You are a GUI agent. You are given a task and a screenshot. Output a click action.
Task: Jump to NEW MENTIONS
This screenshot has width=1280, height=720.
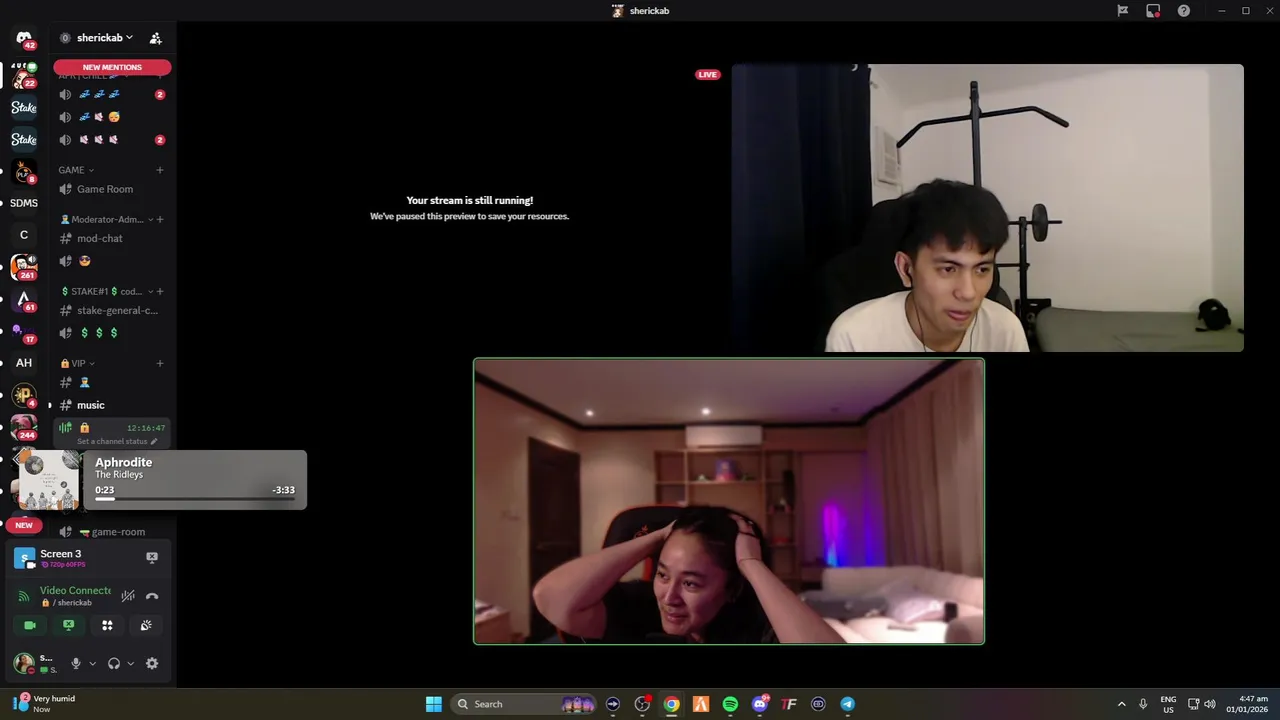pos(112,67)
